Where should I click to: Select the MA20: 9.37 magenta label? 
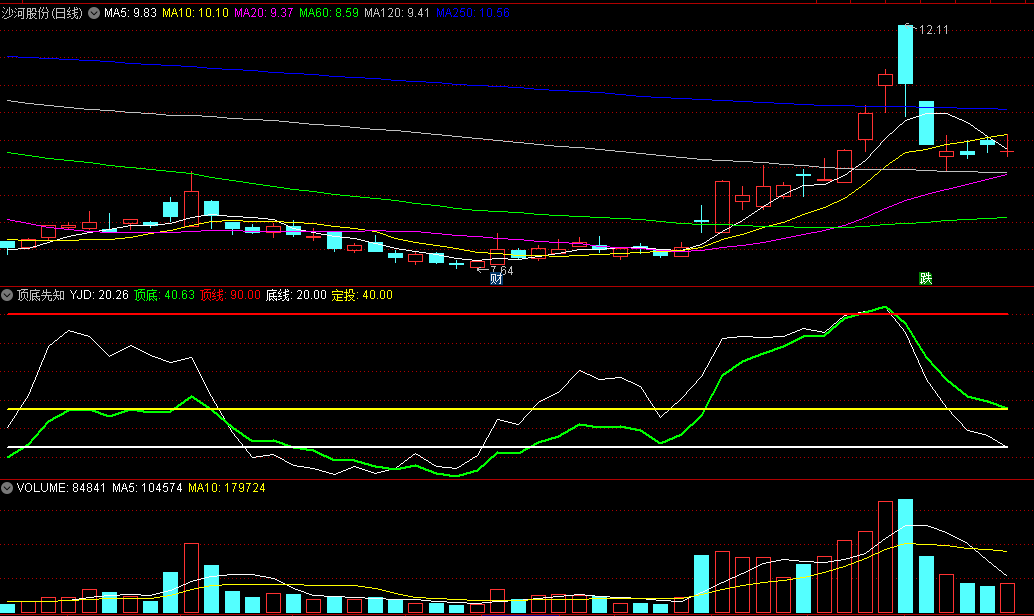point(263,13)
